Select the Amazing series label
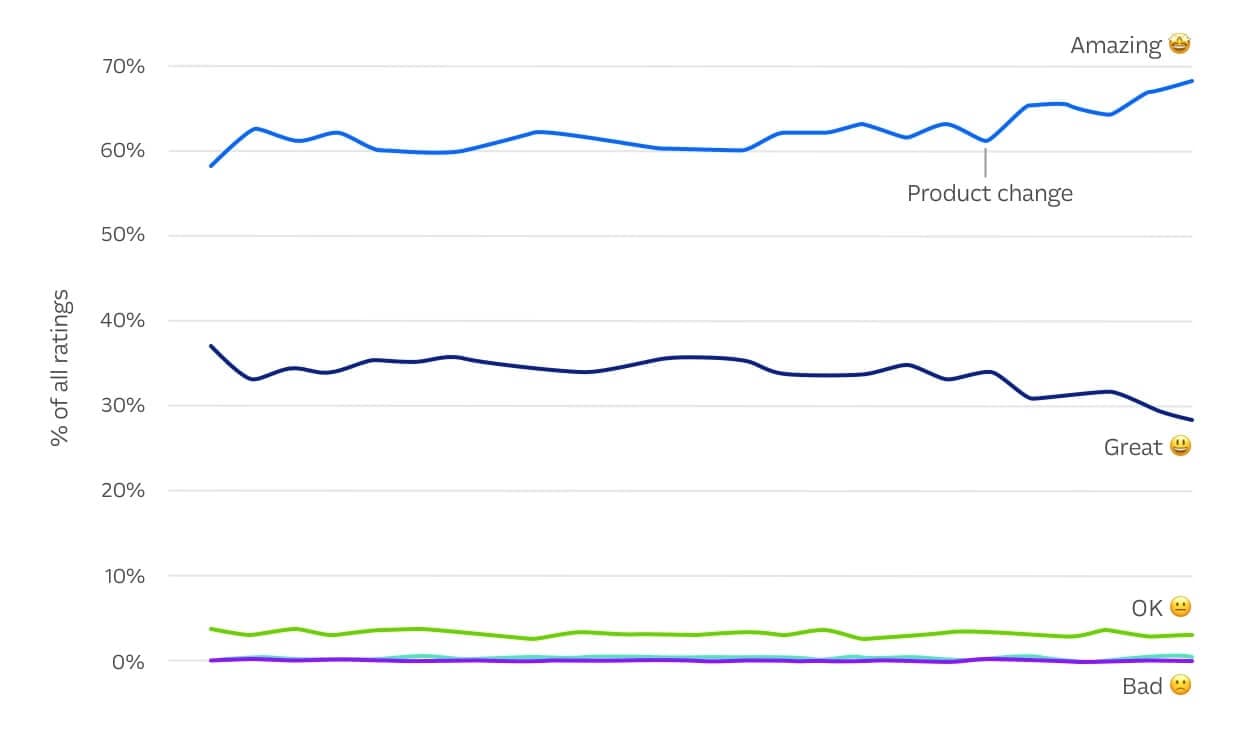This screenshot has height=730, width=1238. click(x=1116, y=45)
